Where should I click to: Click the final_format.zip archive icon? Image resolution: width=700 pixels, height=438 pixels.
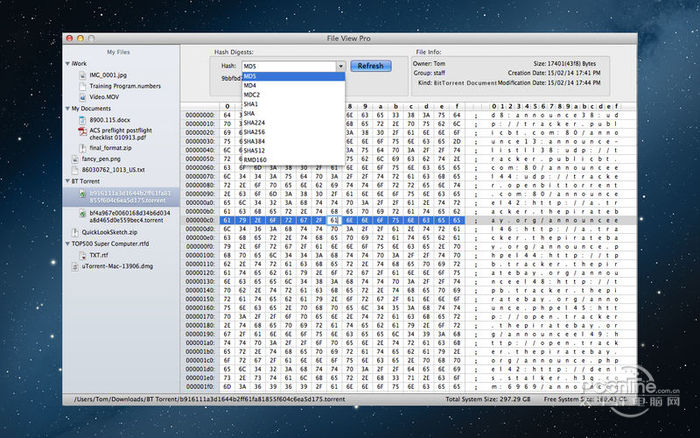80,147
